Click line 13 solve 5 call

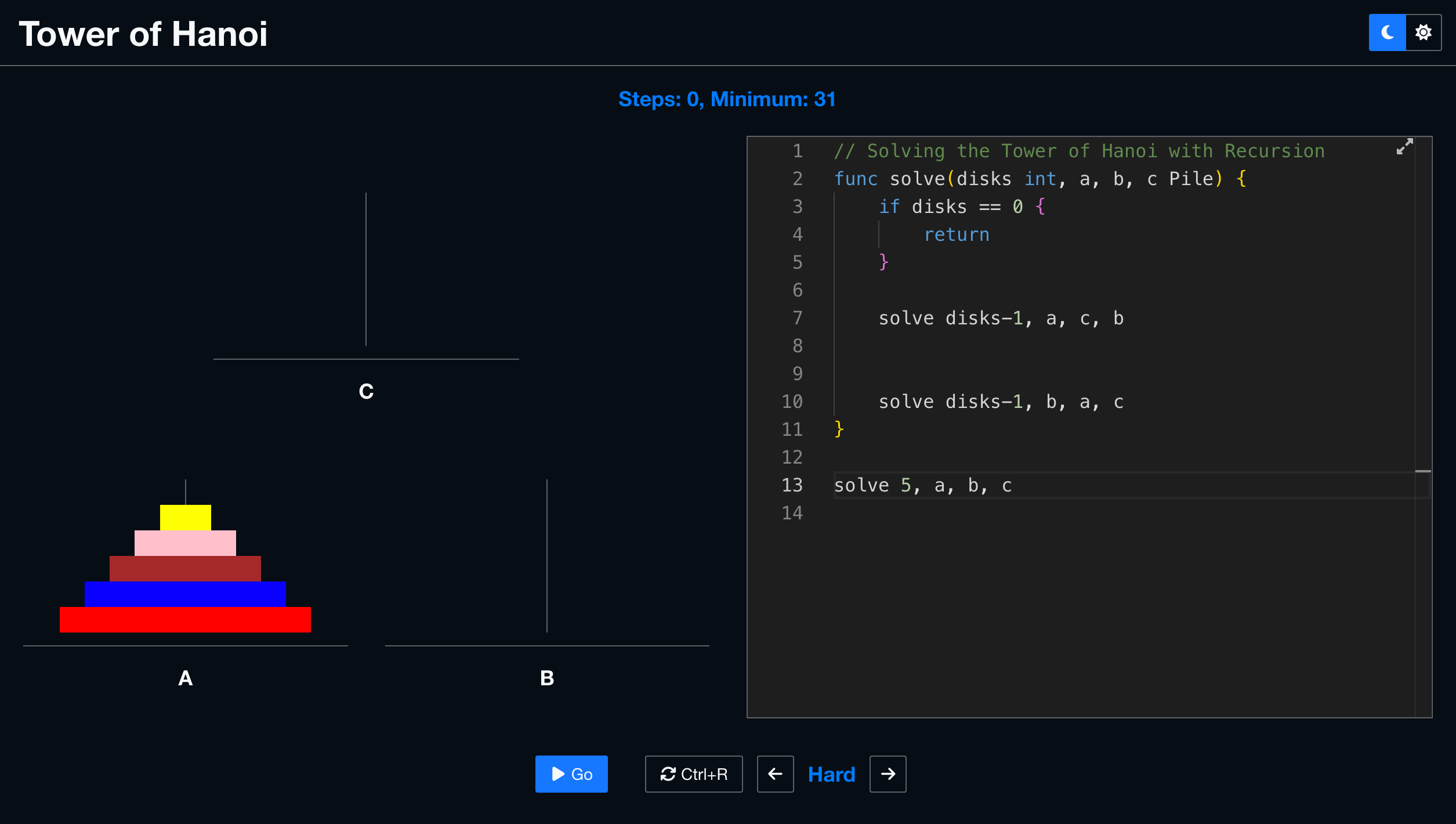(x=922, y=485)
